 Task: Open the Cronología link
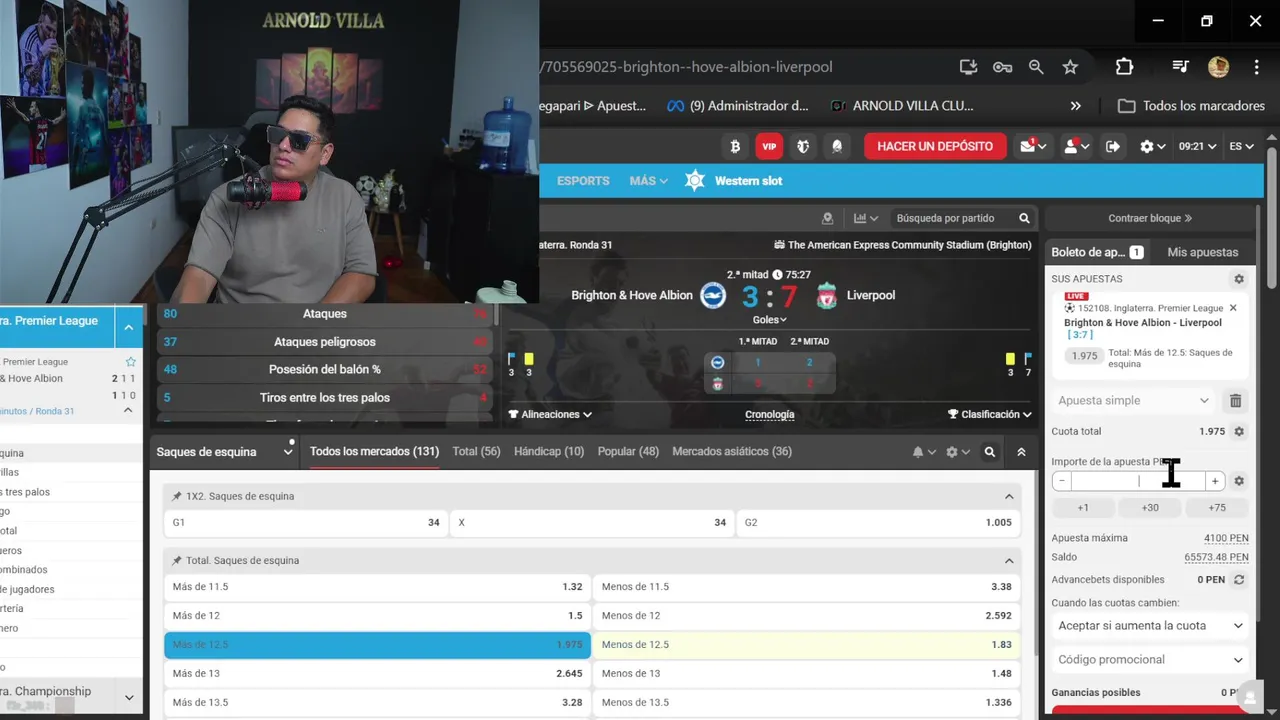770,414
